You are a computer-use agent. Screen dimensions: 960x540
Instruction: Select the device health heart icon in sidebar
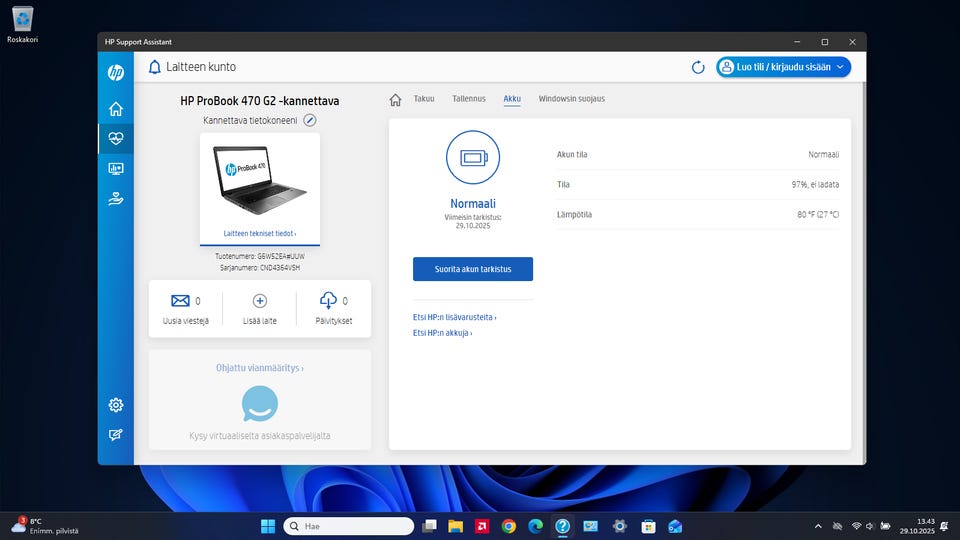click(116, 139)
